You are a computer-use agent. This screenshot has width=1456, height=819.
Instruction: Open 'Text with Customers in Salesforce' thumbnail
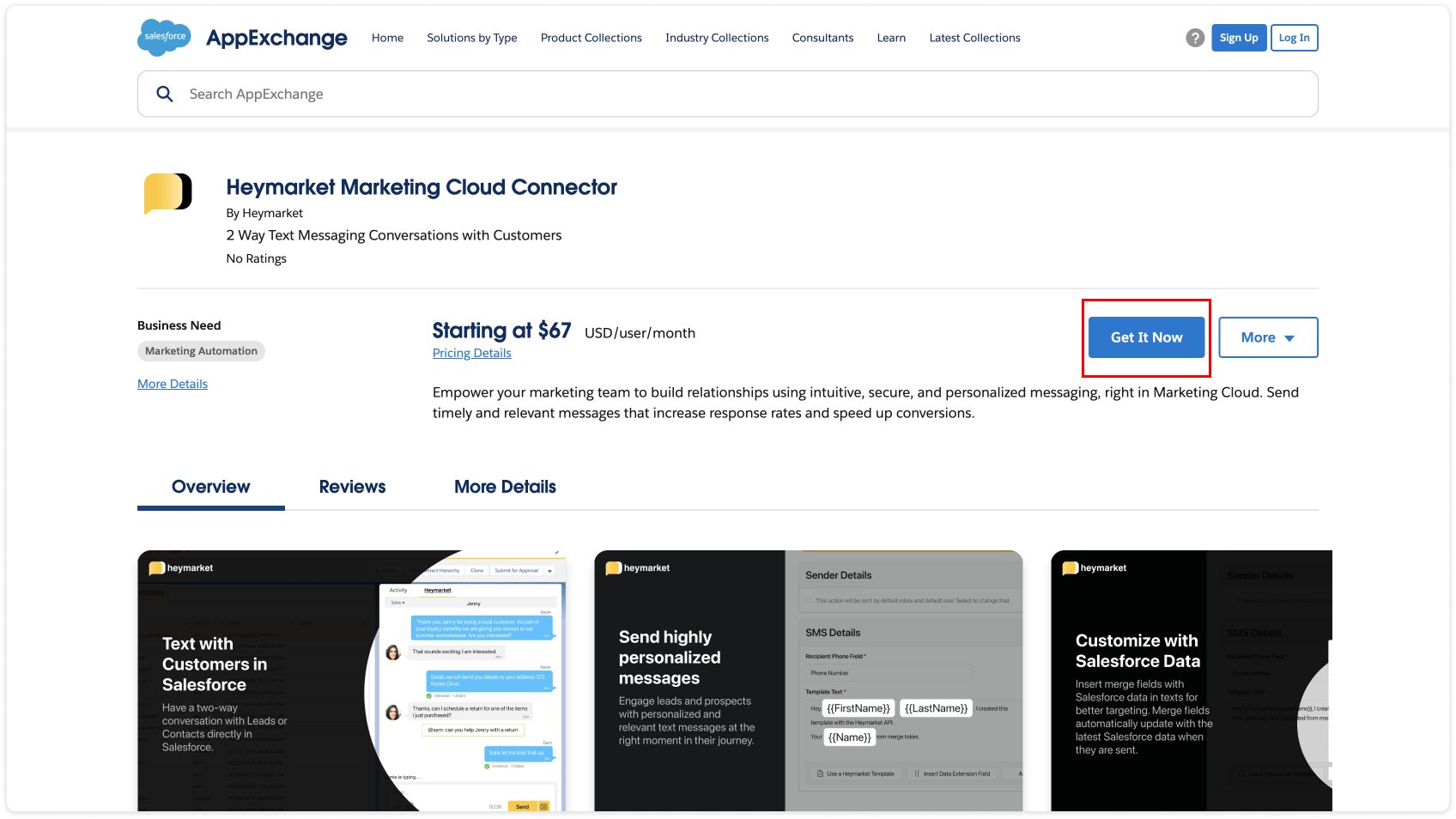point(352,681)
